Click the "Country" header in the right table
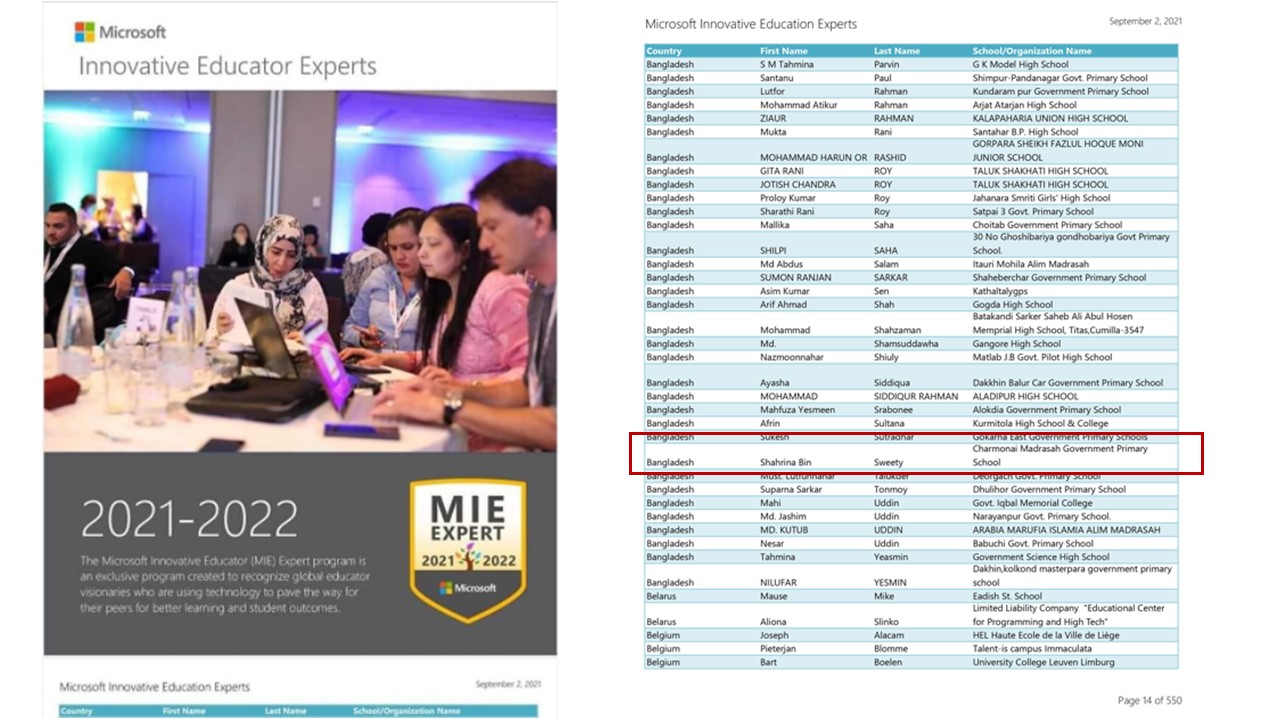Screen dimensions: 1280x720 click(664, 51)
